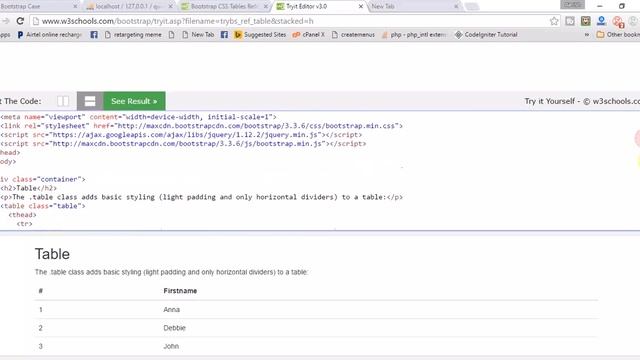Screen dimensions: 640x360
Task: Open php - php_intl extension bookmark
Action: click(x=413, y=35)
